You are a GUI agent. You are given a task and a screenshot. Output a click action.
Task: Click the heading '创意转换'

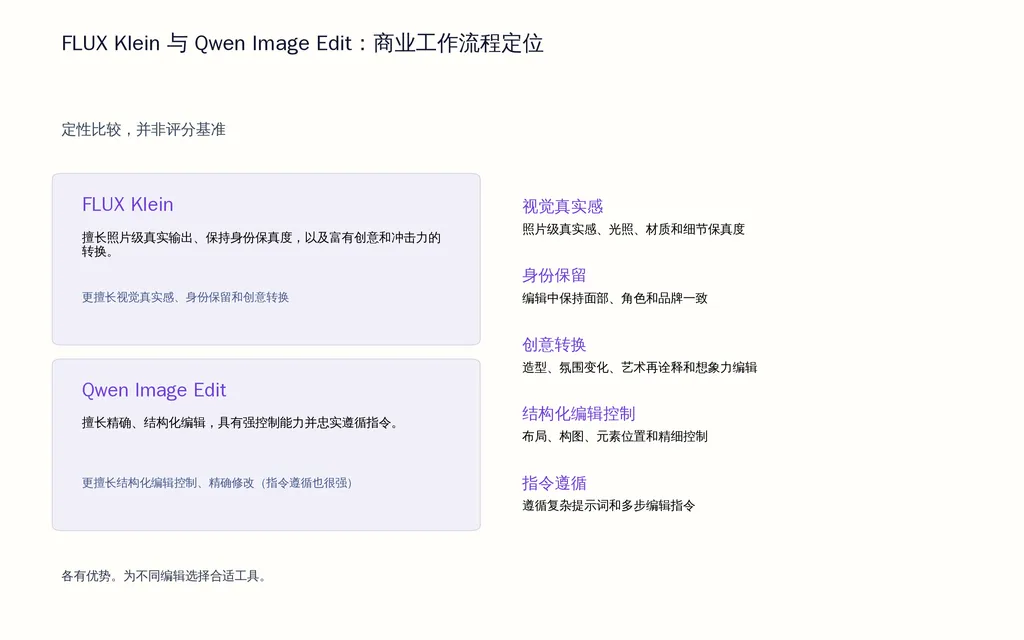(x=554, y=344)
